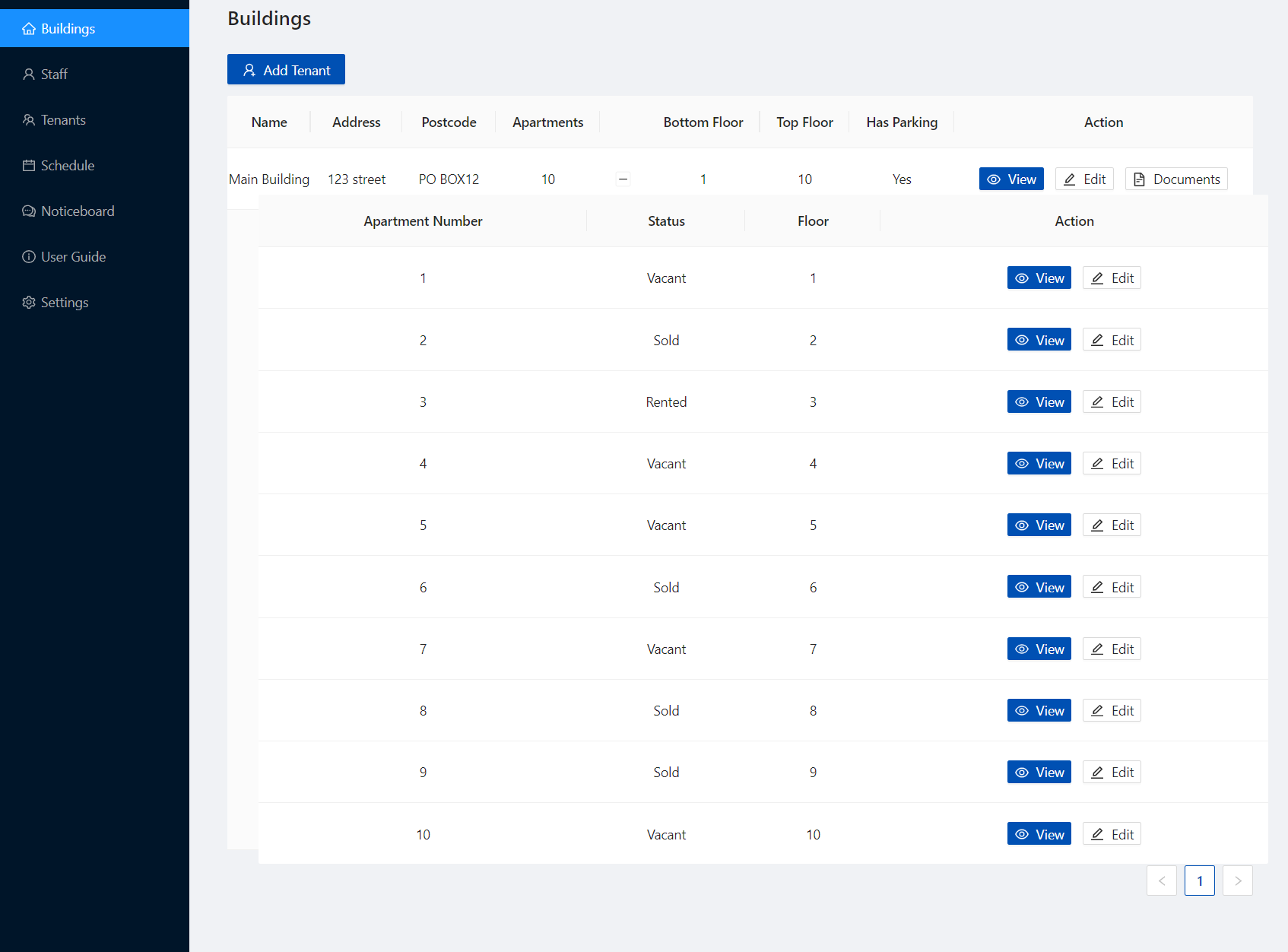Click the Apartments column header

[547, 122]
